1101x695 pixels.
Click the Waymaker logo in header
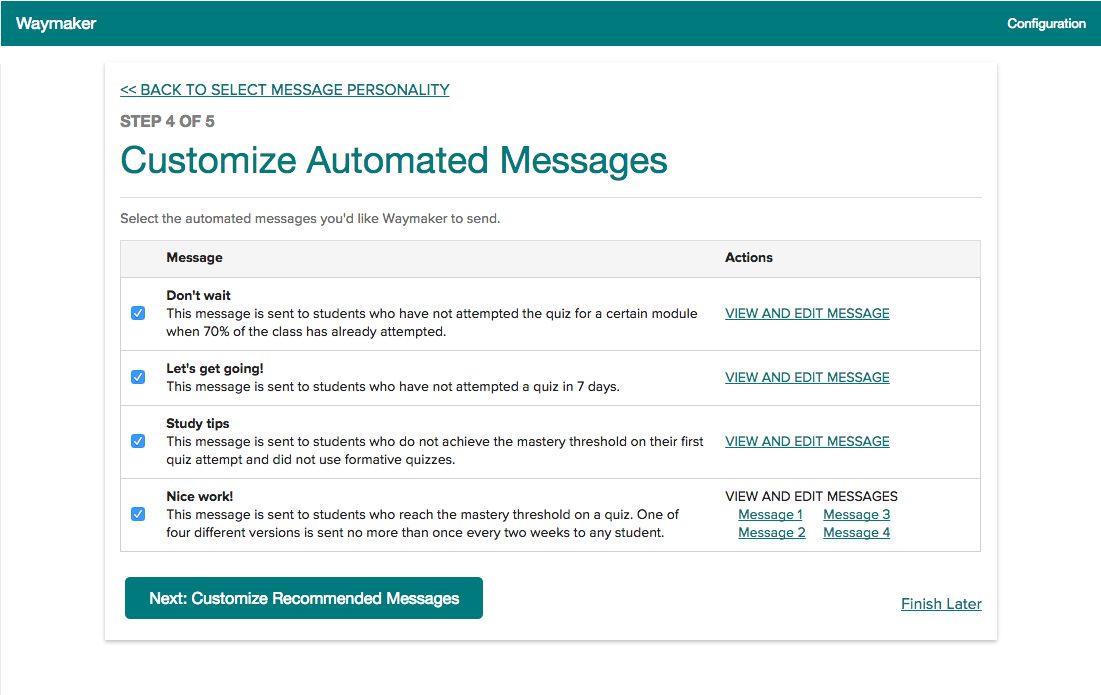(x=56, y=23)
